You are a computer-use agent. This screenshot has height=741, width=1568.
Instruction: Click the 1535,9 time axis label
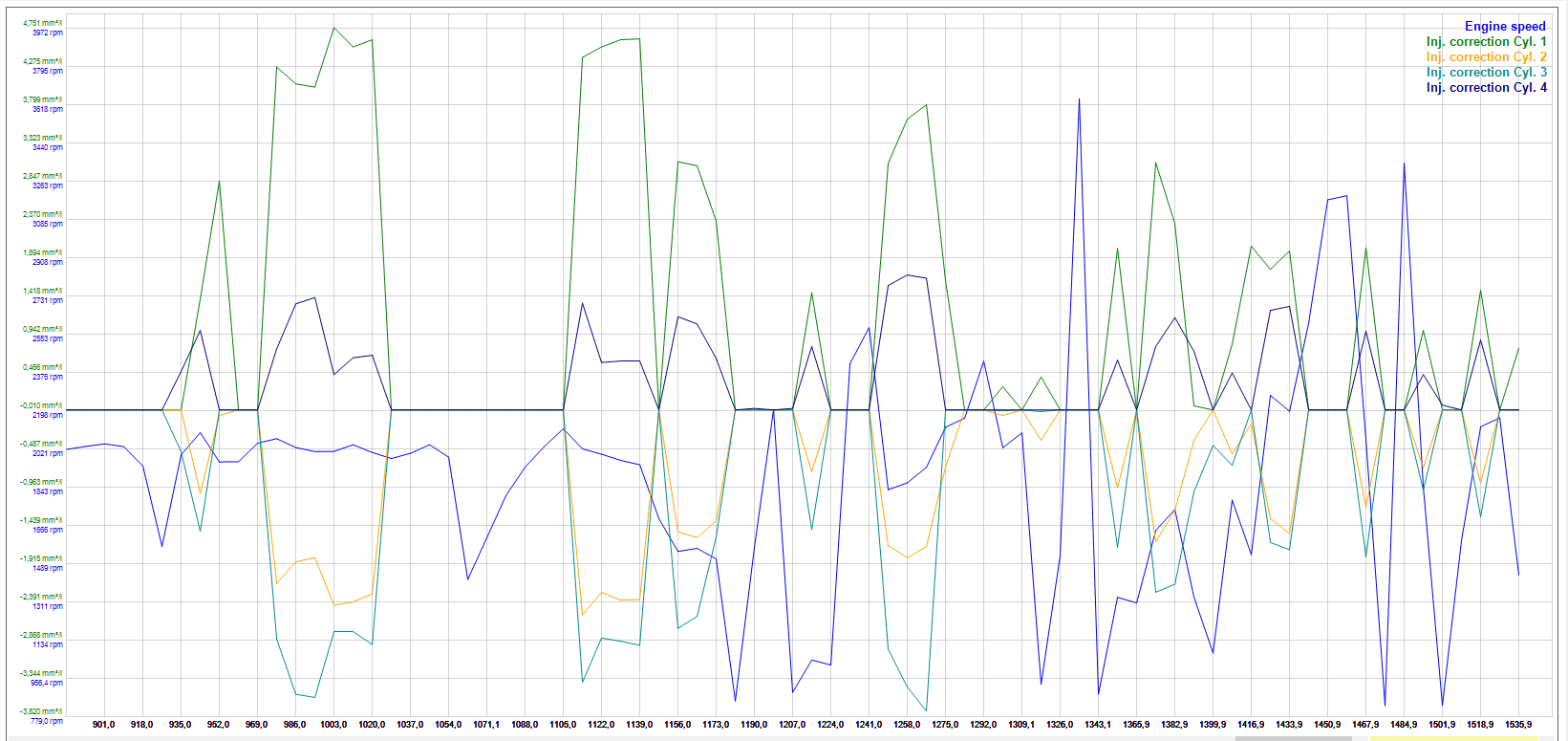[1517, 725]
